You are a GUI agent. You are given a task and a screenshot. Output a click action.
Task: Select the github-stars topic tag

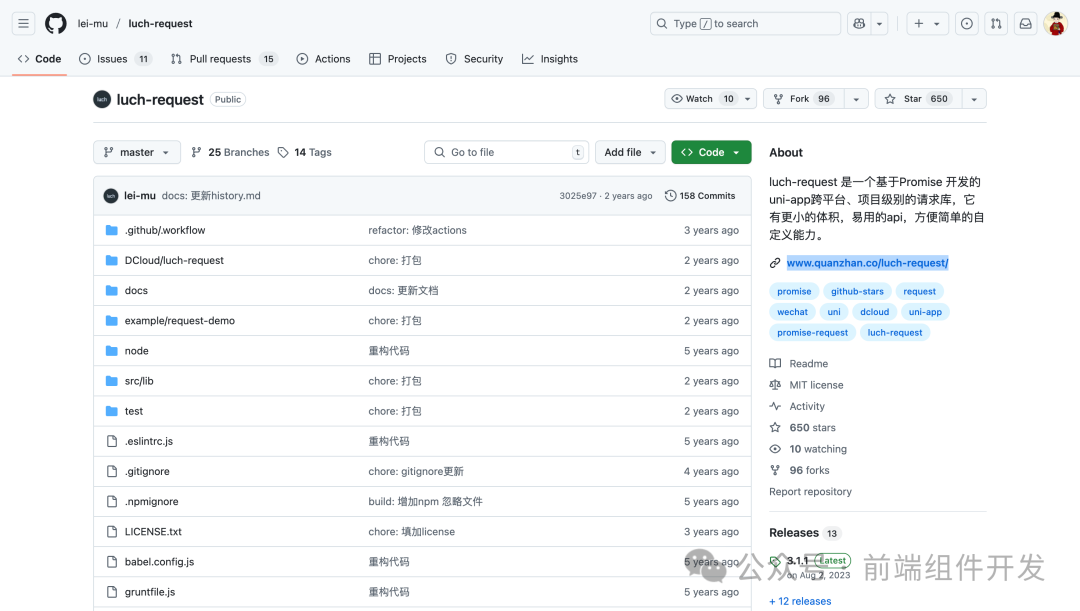pos(857,291)
